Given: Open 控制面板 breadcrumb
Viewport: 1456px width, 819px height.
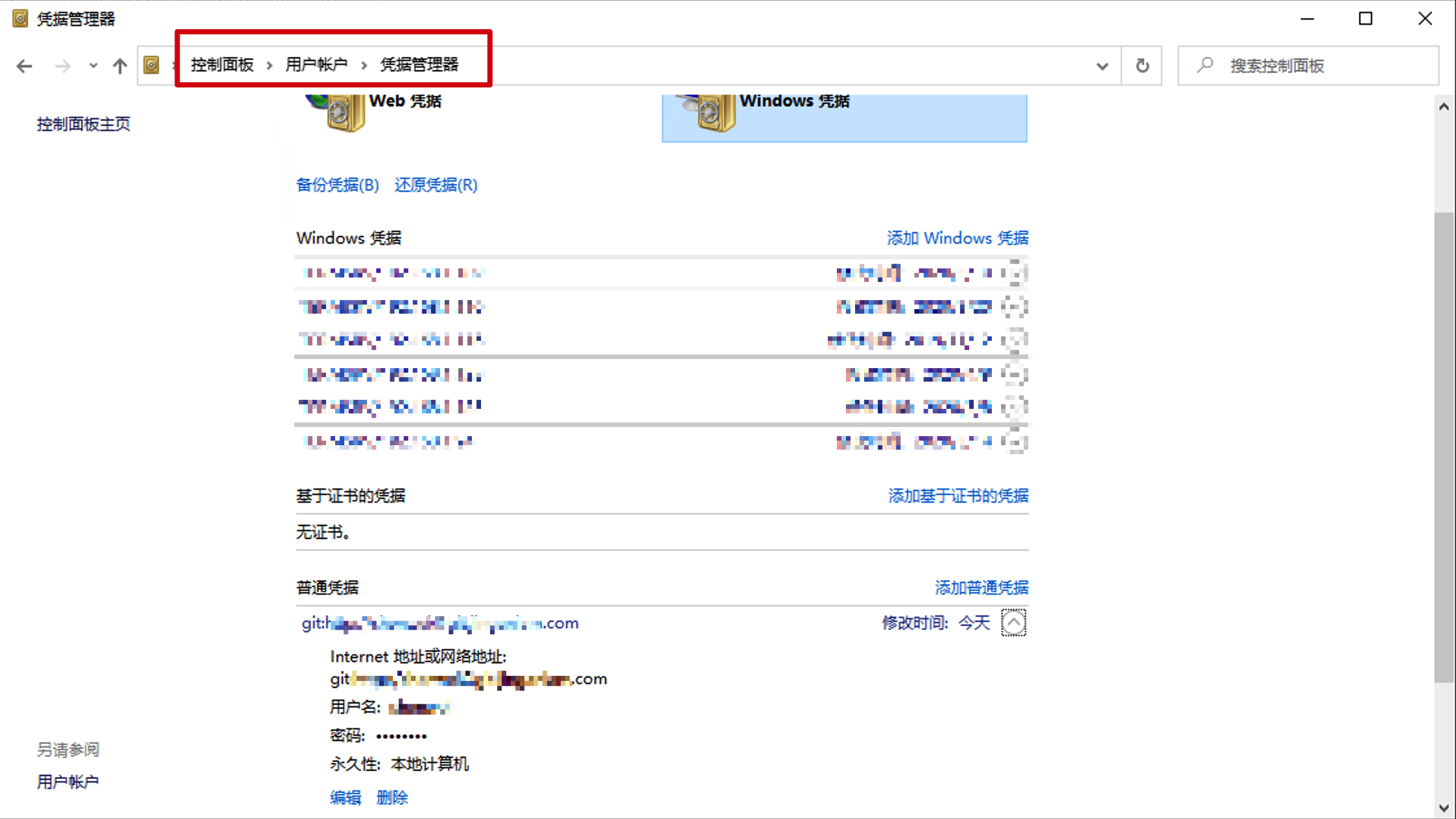Looking at the screenshot, I should 222,65.
